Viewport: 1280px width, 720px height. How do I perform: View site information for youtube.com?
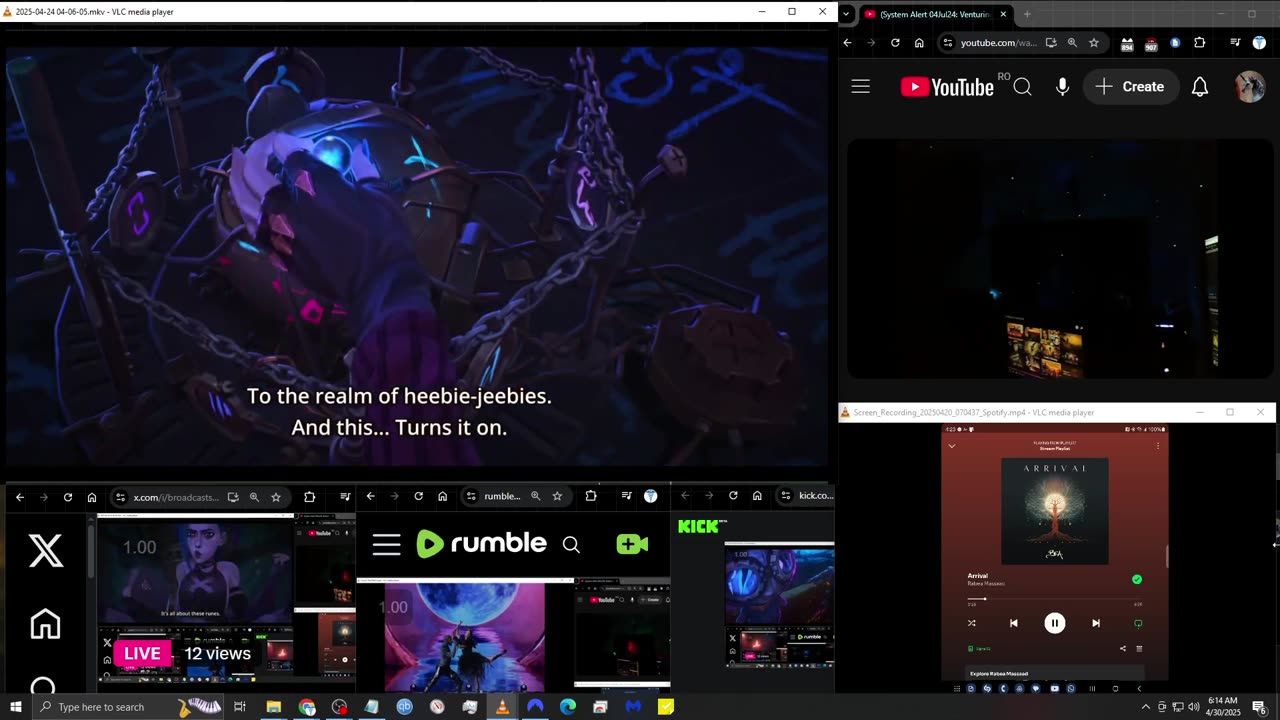pyautogui.click(x=947, y=43)
